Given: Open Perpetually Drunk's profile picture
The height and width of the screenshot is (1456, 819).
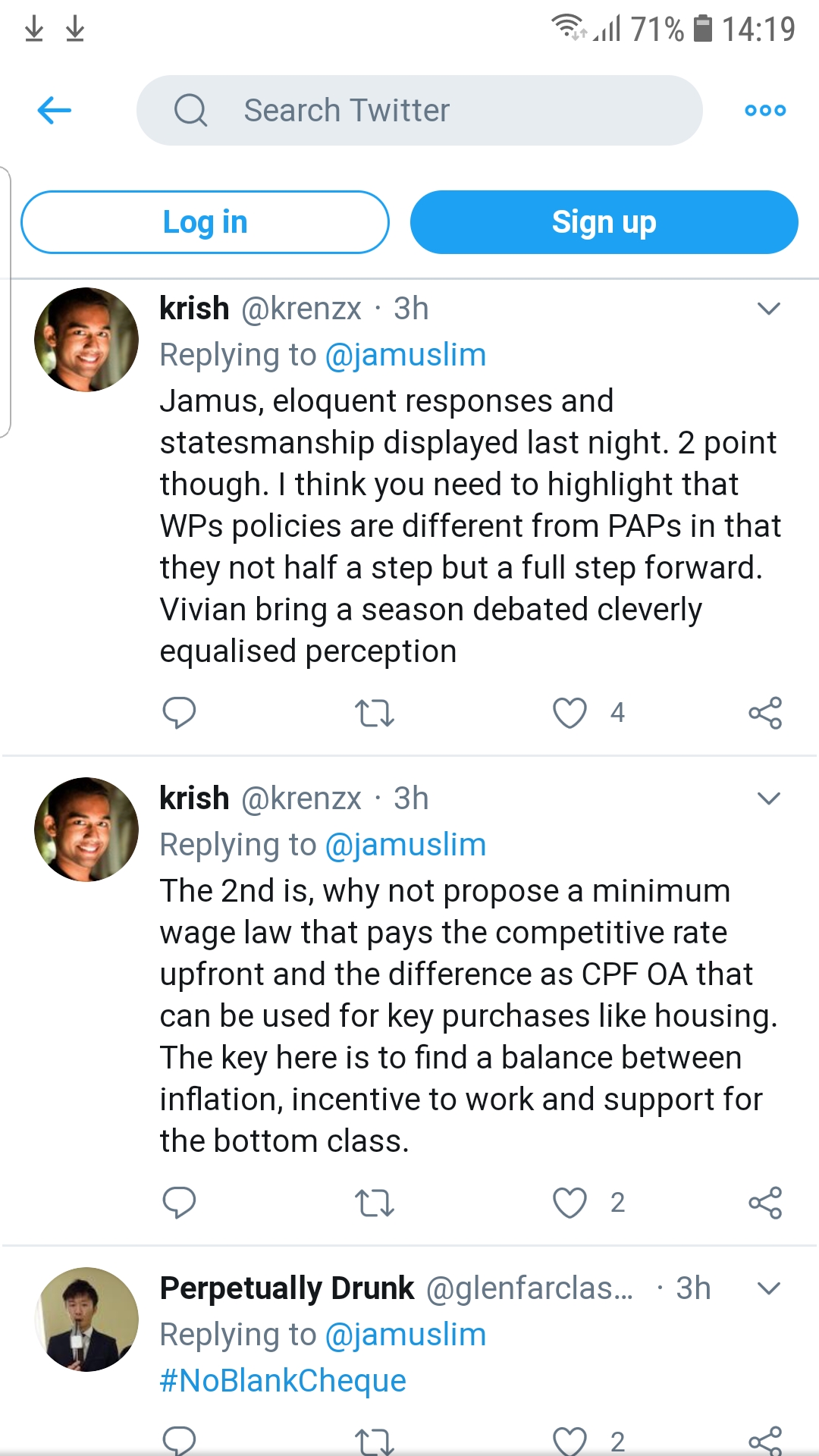Looking at the screenshot, I should 86,1319.
